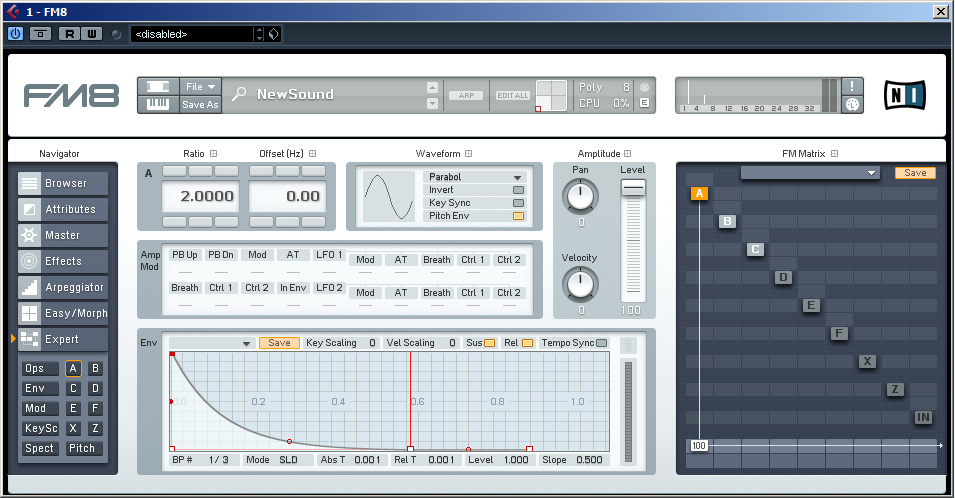
Task: Select operator D in Expert navigator
Action: [x=95, y=388]
